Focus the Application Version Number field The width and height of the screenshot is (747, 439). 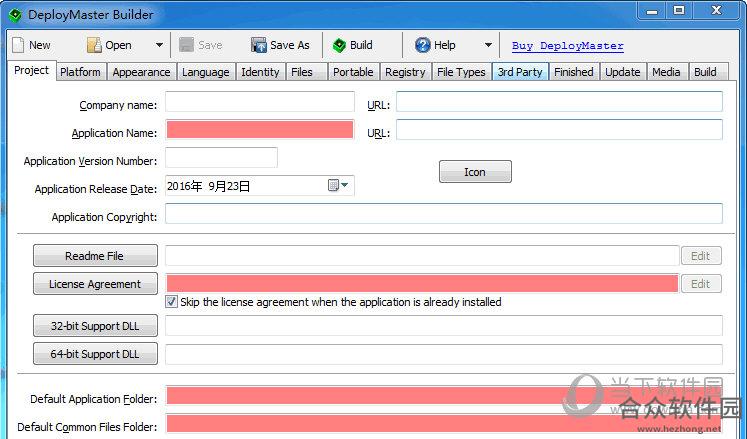pyautogui.click(x=221, y=158)
